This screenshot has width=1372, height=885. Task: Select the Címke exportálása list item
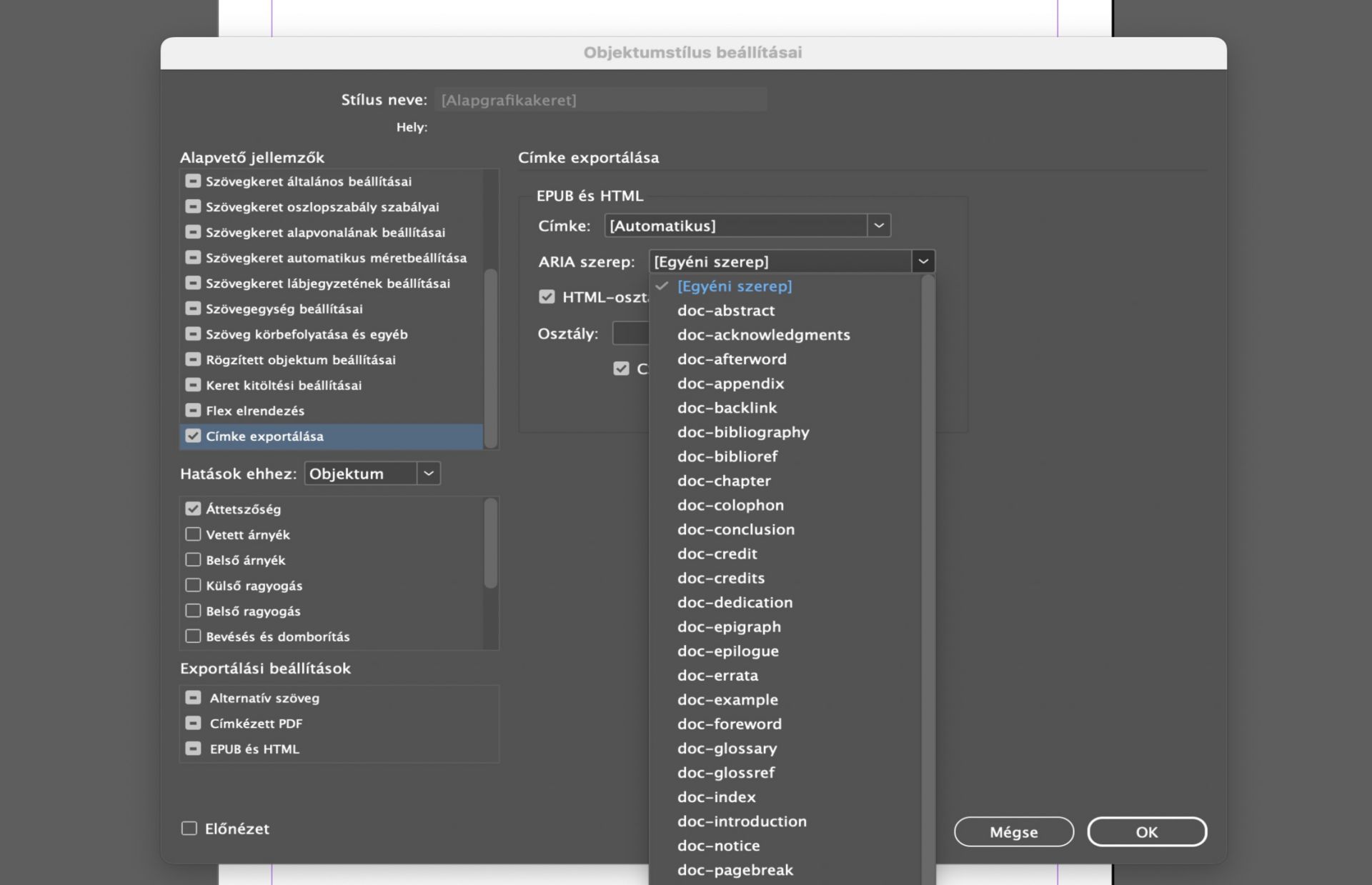[x=264, y=436]
